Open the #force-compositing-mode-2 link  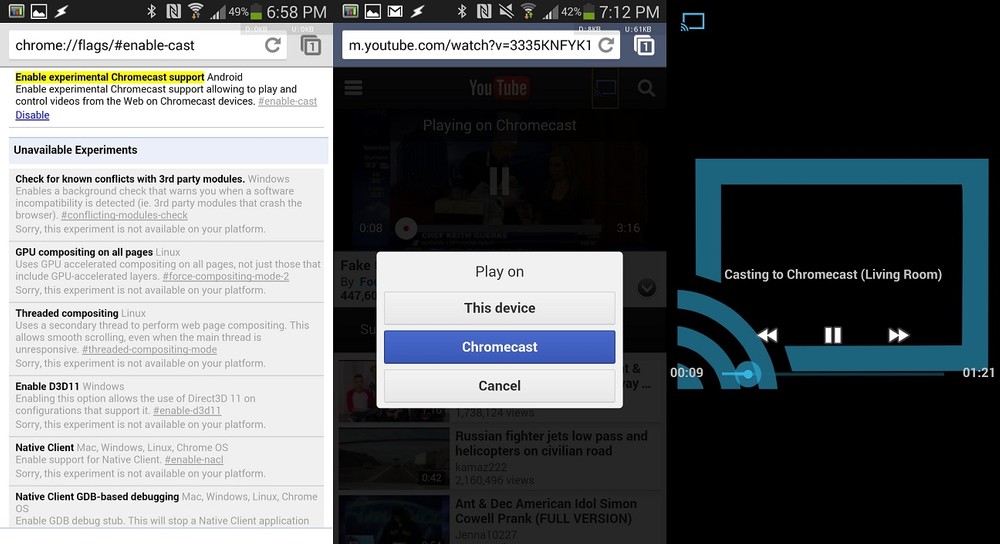[x=226, y=277]
